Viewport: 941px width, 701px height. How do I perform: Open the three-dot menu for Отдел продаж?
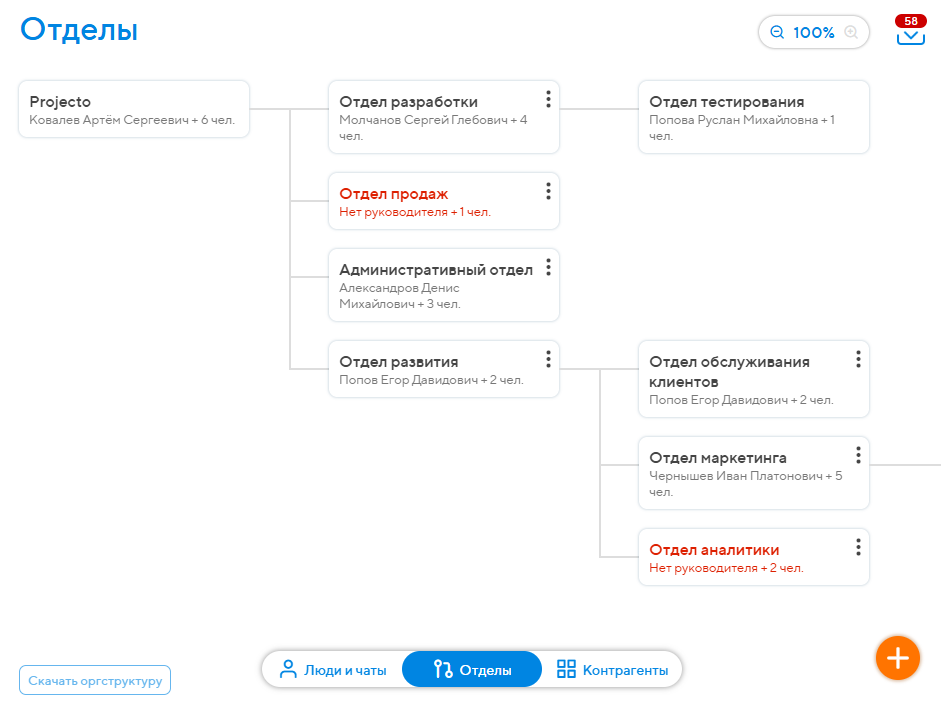[x=548, y=191]
